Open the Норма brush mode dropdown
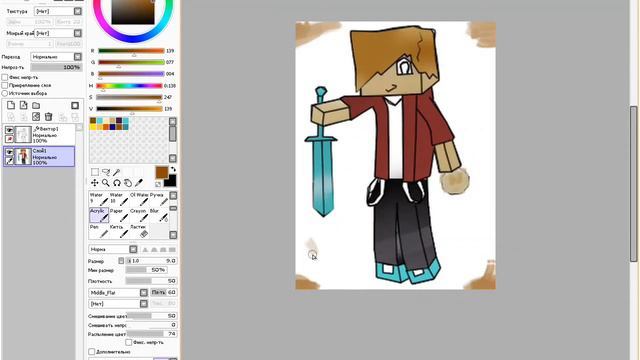 (x=113, y=249)
